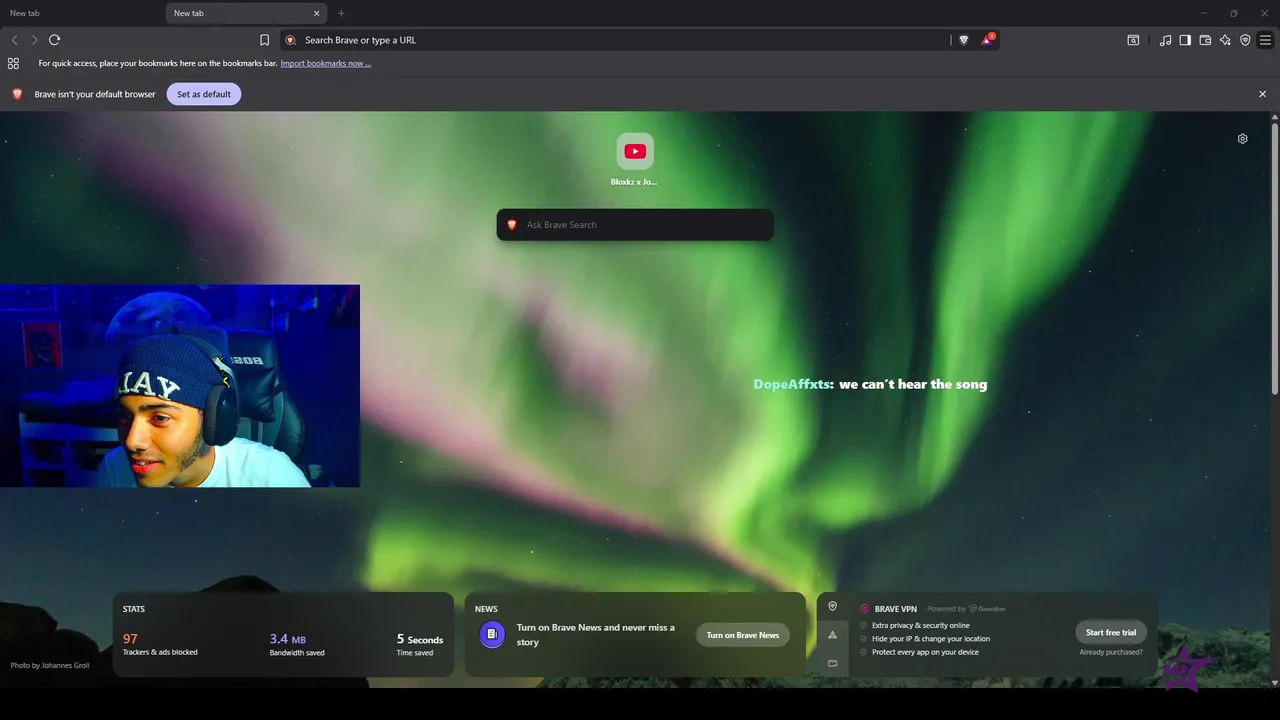Viewport: 1280px width, 720px height.
Task: Open Brave Shields lion icon in address bar
Action: point(964,40)
